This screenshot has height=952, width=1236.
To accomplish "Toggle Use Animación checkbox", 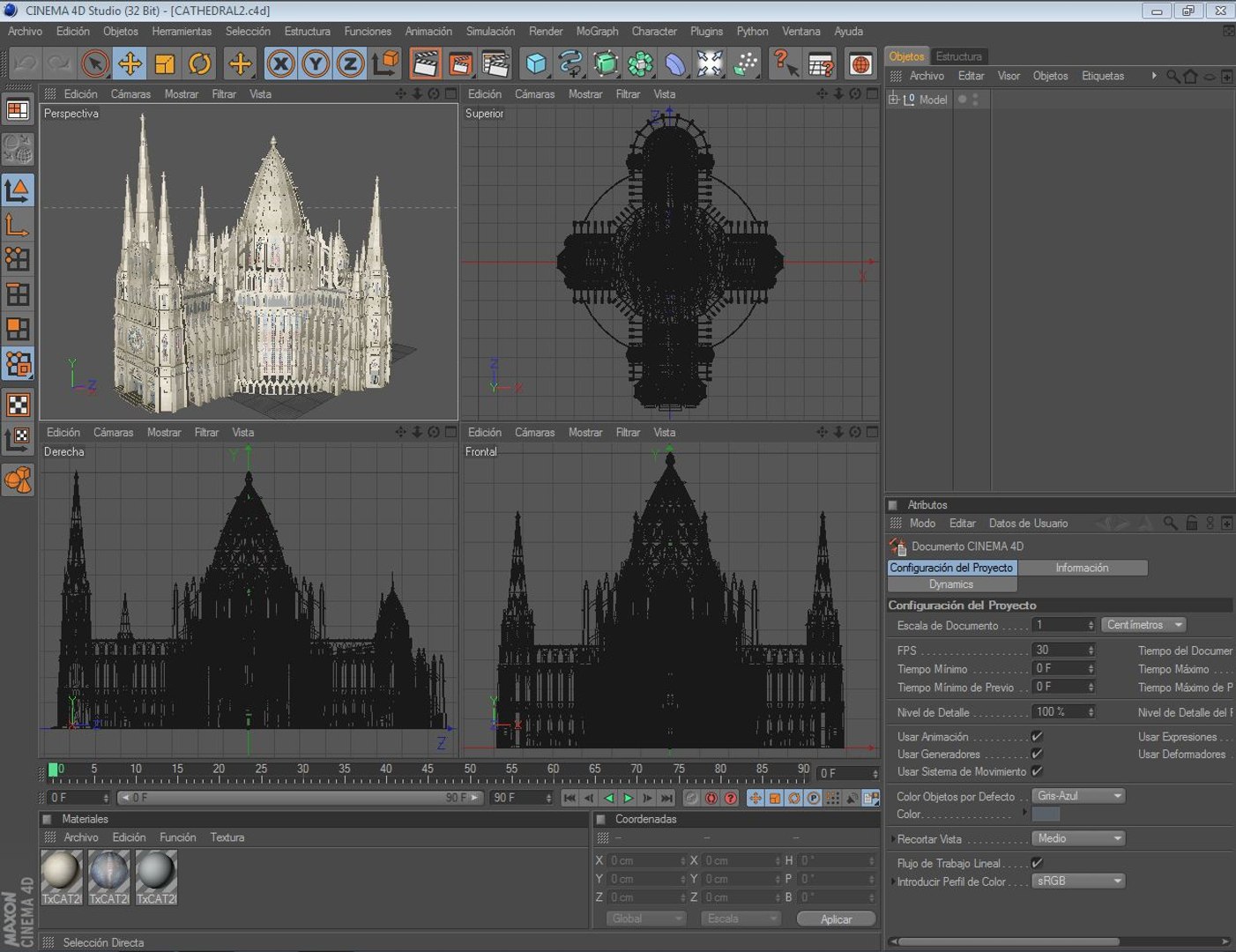I will 1037,736.
